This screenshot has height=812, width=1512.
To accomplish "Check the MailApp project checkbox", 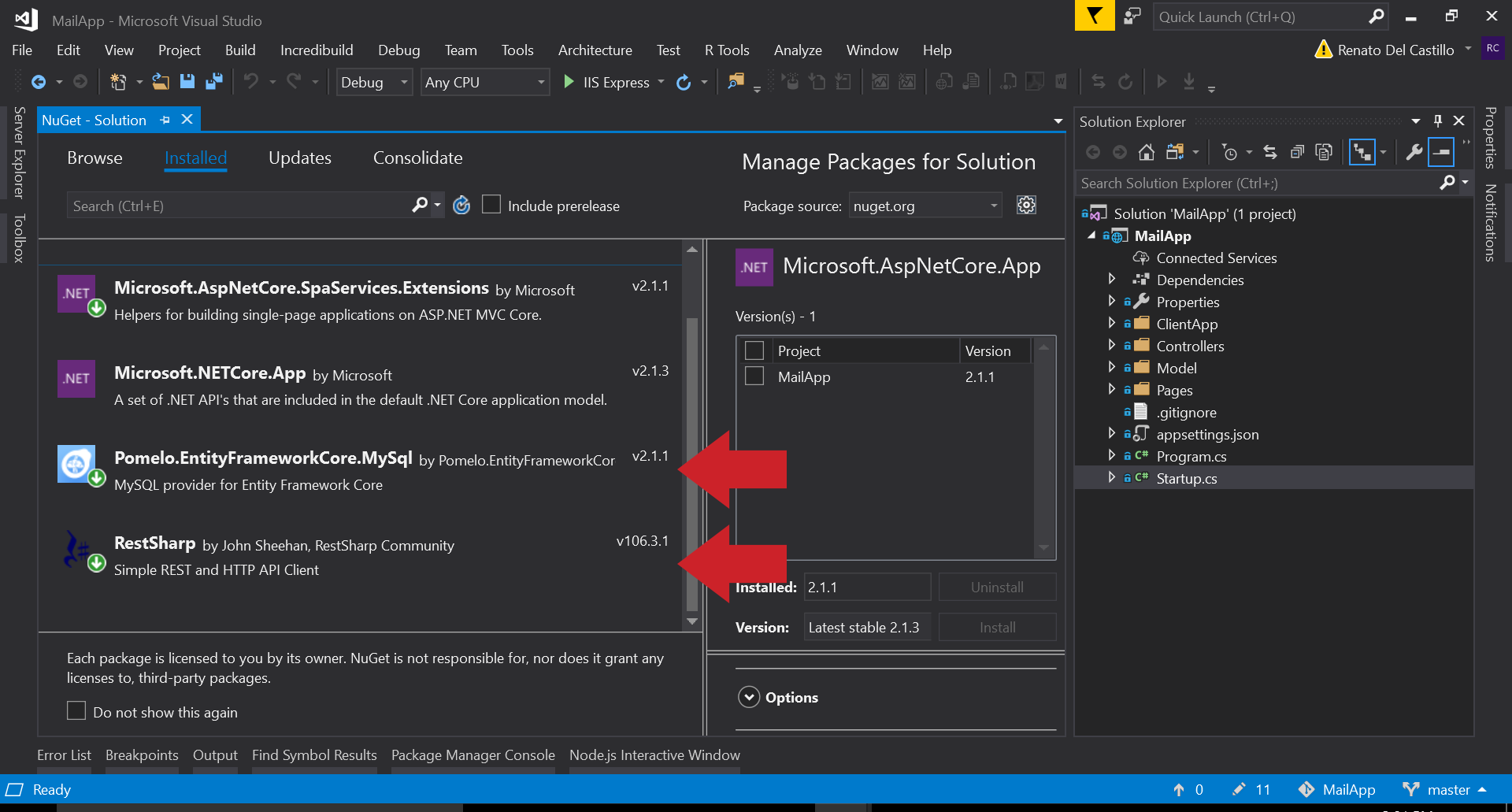I will 754,376.
